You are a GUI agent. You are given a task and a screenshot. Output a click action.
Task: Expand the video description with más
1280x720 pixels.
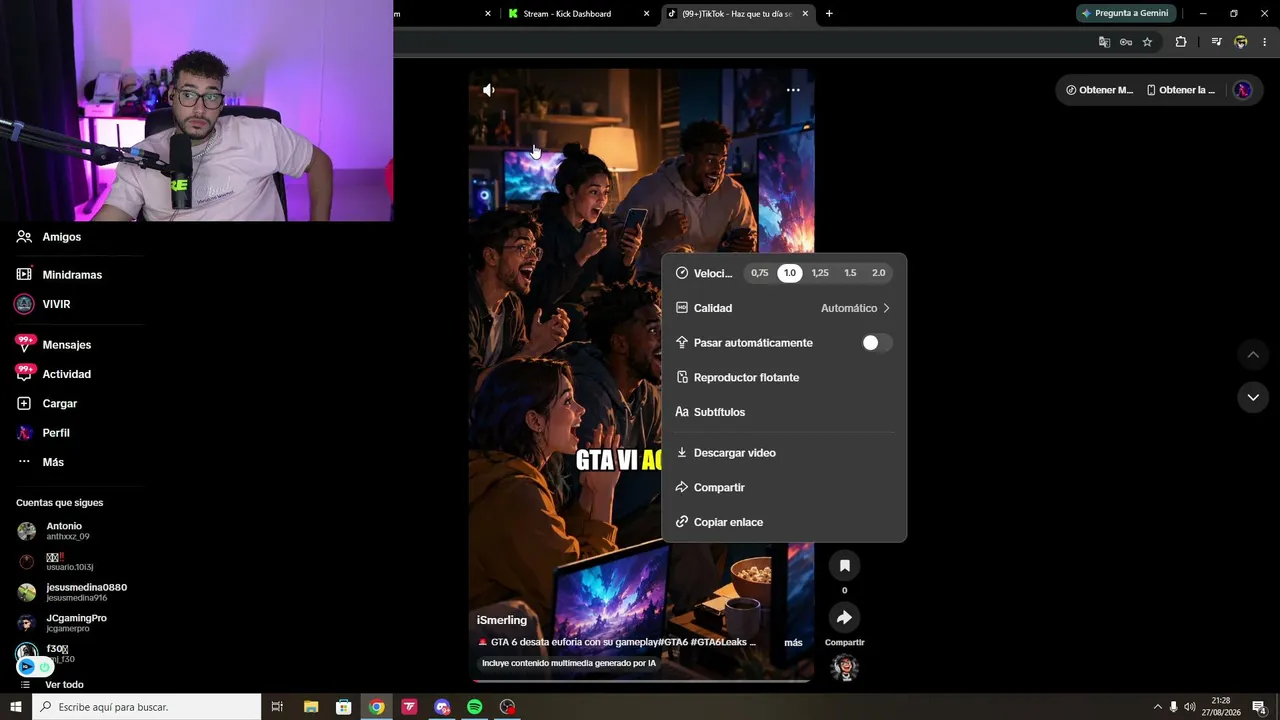(793, 643)
